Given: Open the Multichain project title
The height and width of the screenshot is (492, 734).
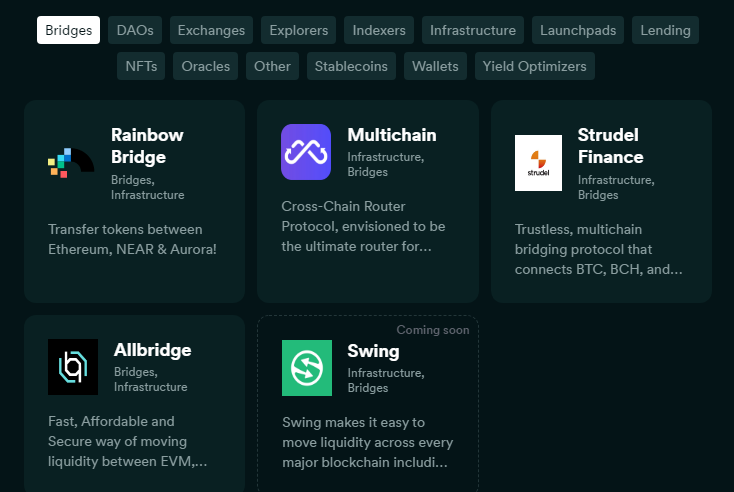Looking at the screenshot, I should [x=392, y=135].
